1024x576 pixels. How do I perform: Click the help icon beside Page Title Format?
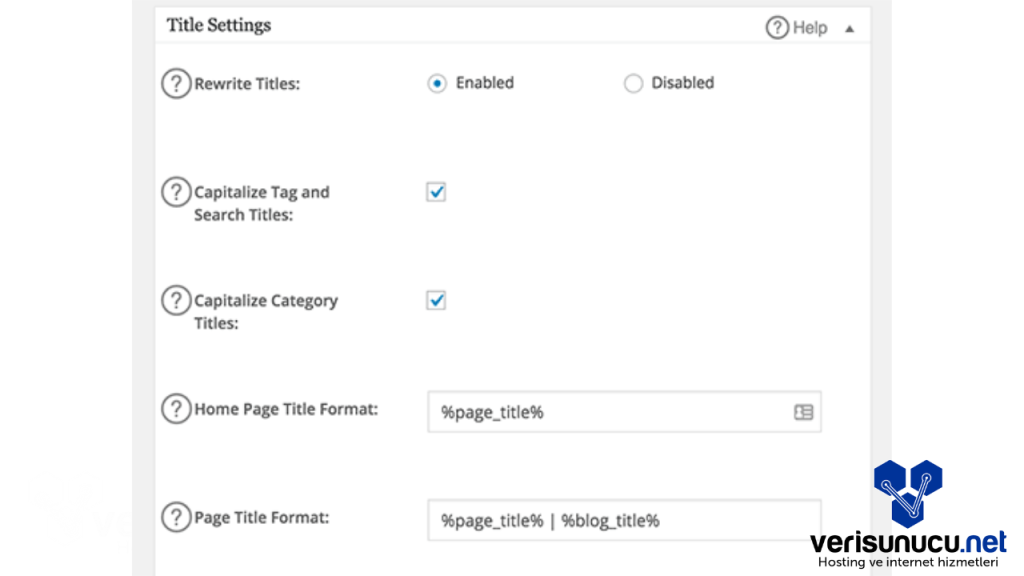tap(175, 517)
